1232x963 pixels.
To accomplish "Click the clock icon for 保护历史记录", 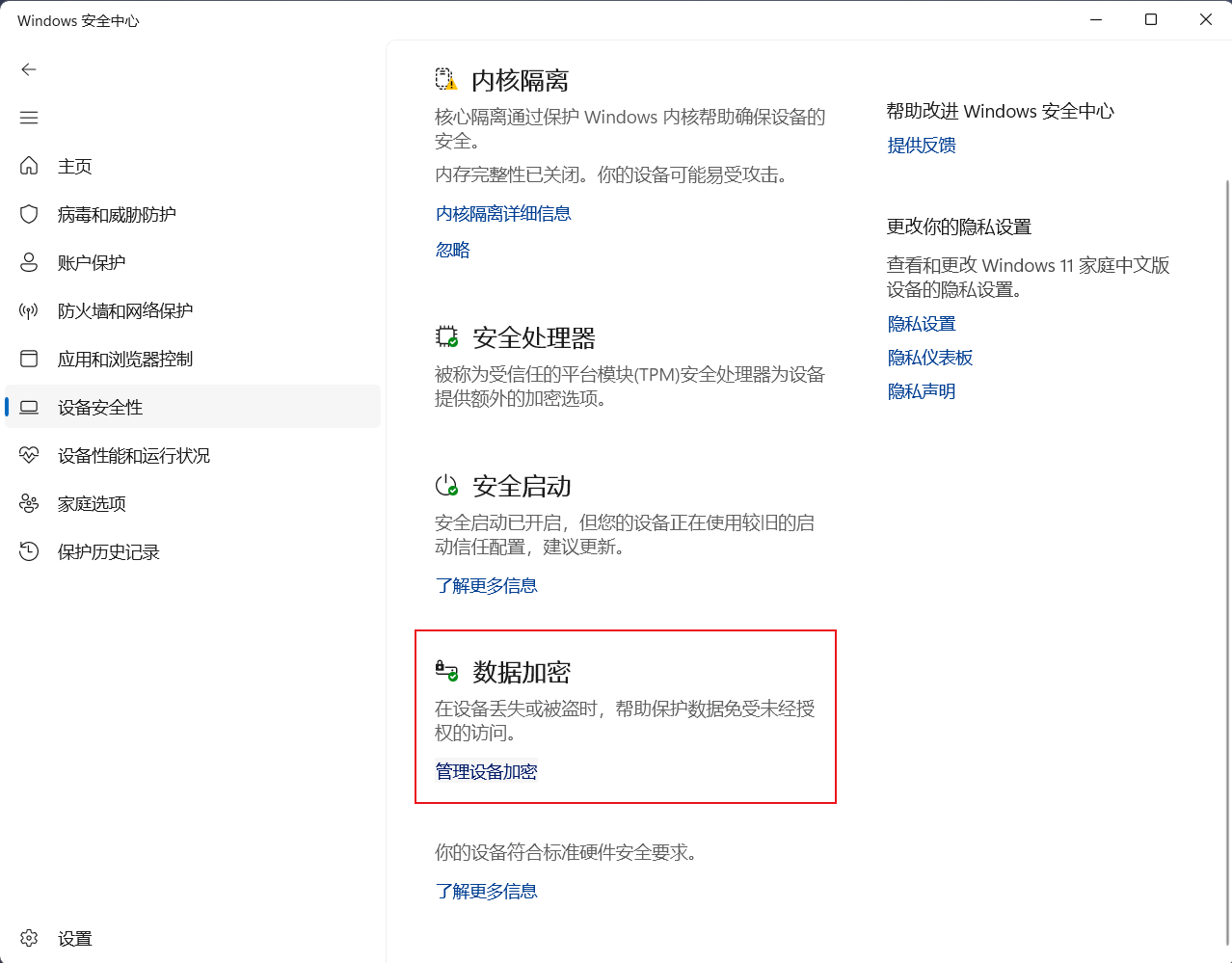I will [29, 551].
